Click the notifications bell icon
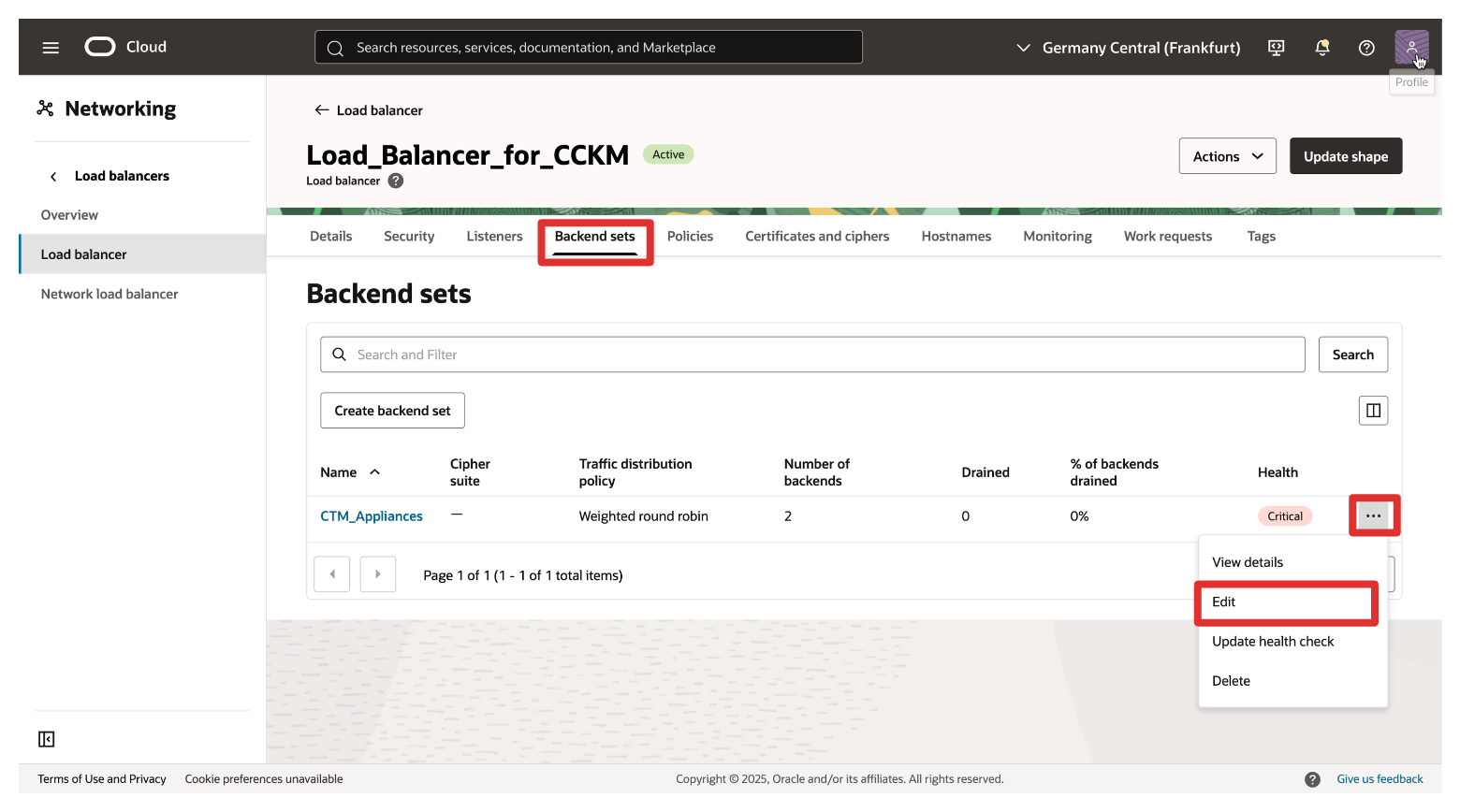The width and height of the screenshot is (1460, 812). (1321, 48)
